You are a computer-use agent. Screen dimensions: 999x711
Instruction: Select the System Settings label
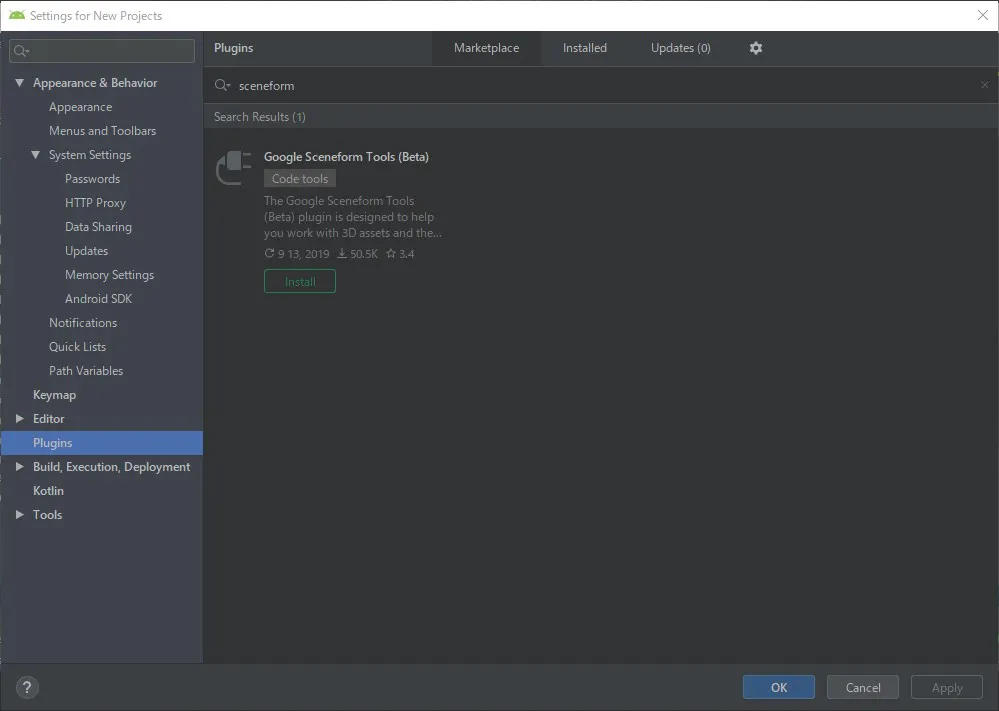point(90,155)
